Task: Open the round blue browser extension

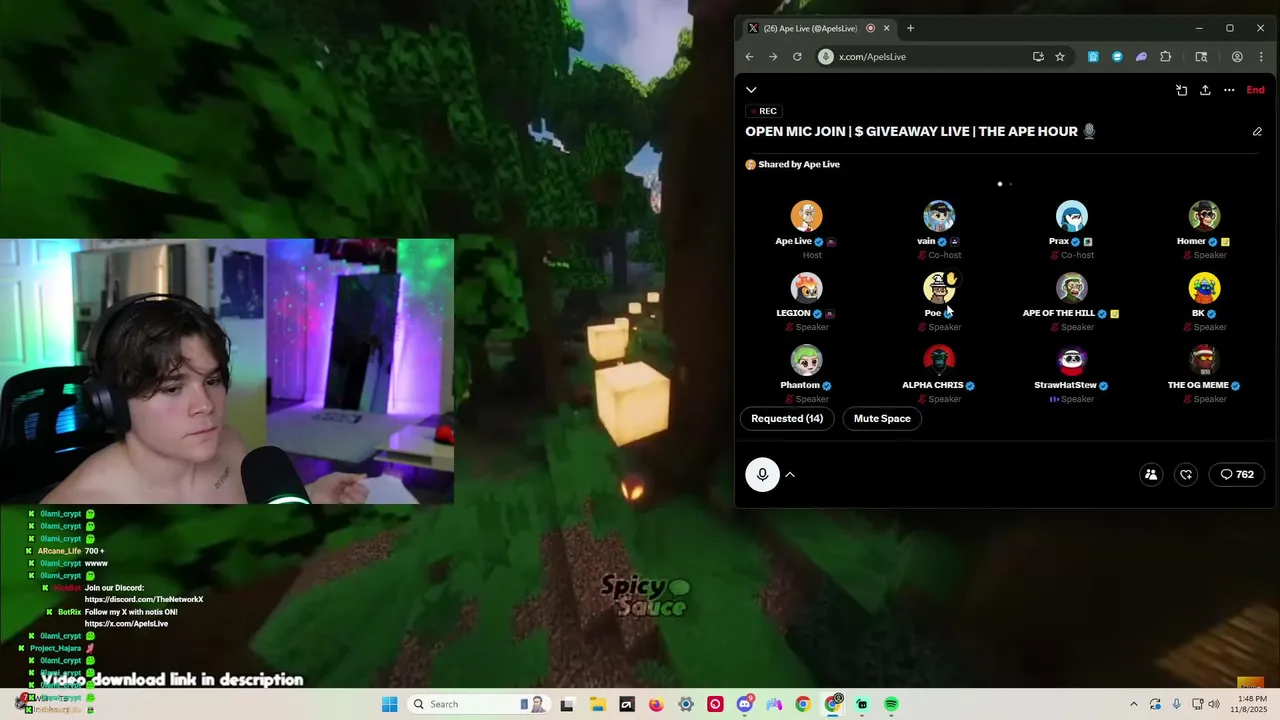Action: pos(1117,57)
